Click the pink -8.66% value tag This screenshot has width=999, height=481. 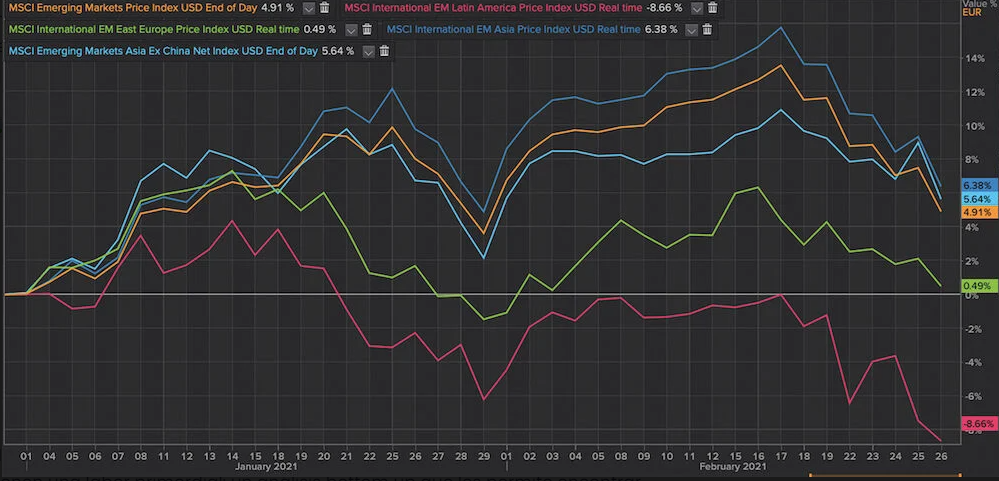pyautogui.click(x=975, y=424)
